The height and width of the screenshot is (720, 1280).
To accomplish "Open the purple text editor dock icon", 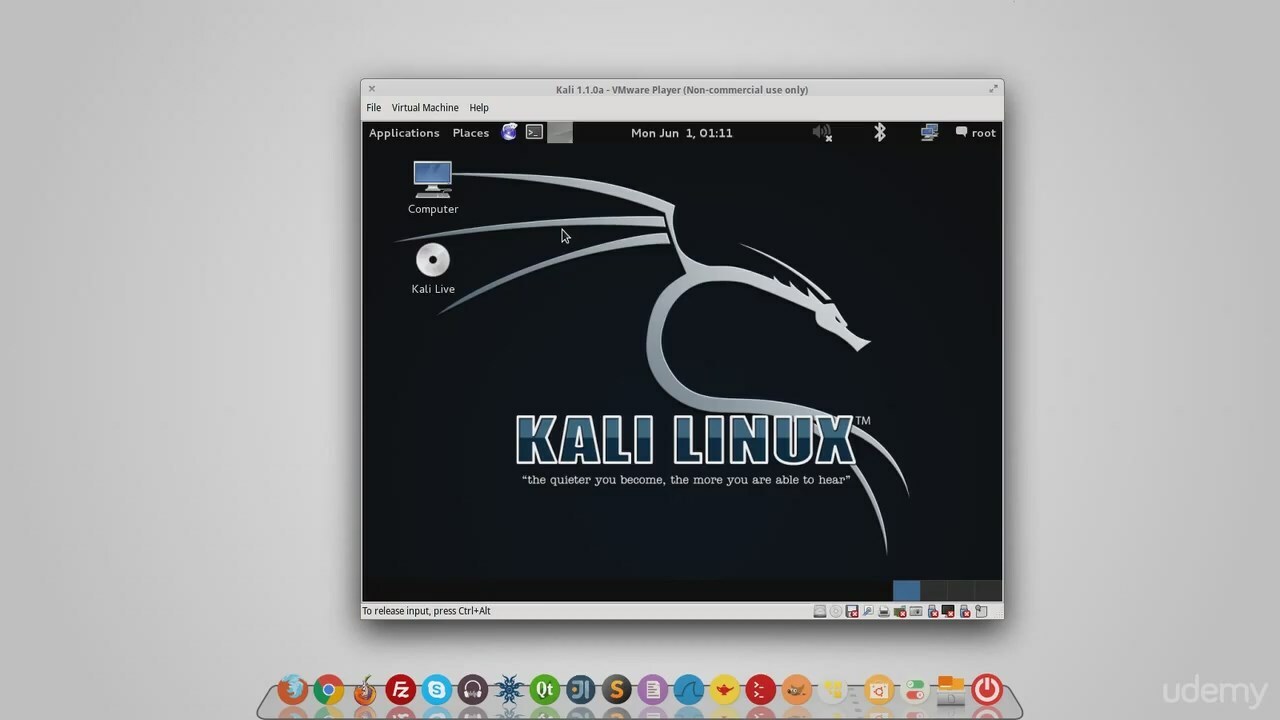I will (653, 689).
